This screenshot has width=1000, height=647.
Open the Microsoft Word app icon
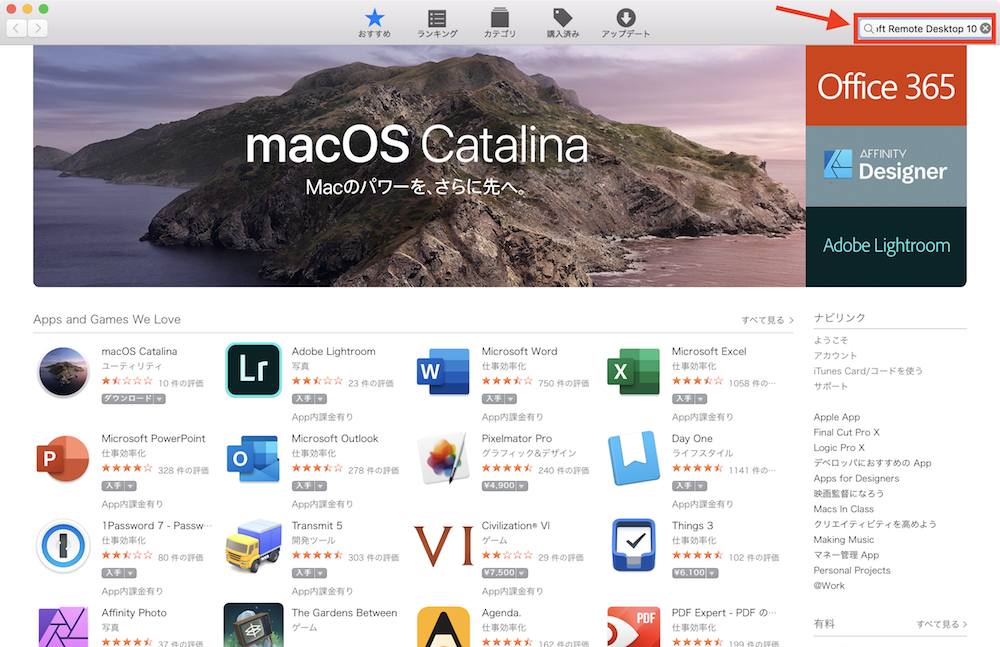[x=443, y=371]
